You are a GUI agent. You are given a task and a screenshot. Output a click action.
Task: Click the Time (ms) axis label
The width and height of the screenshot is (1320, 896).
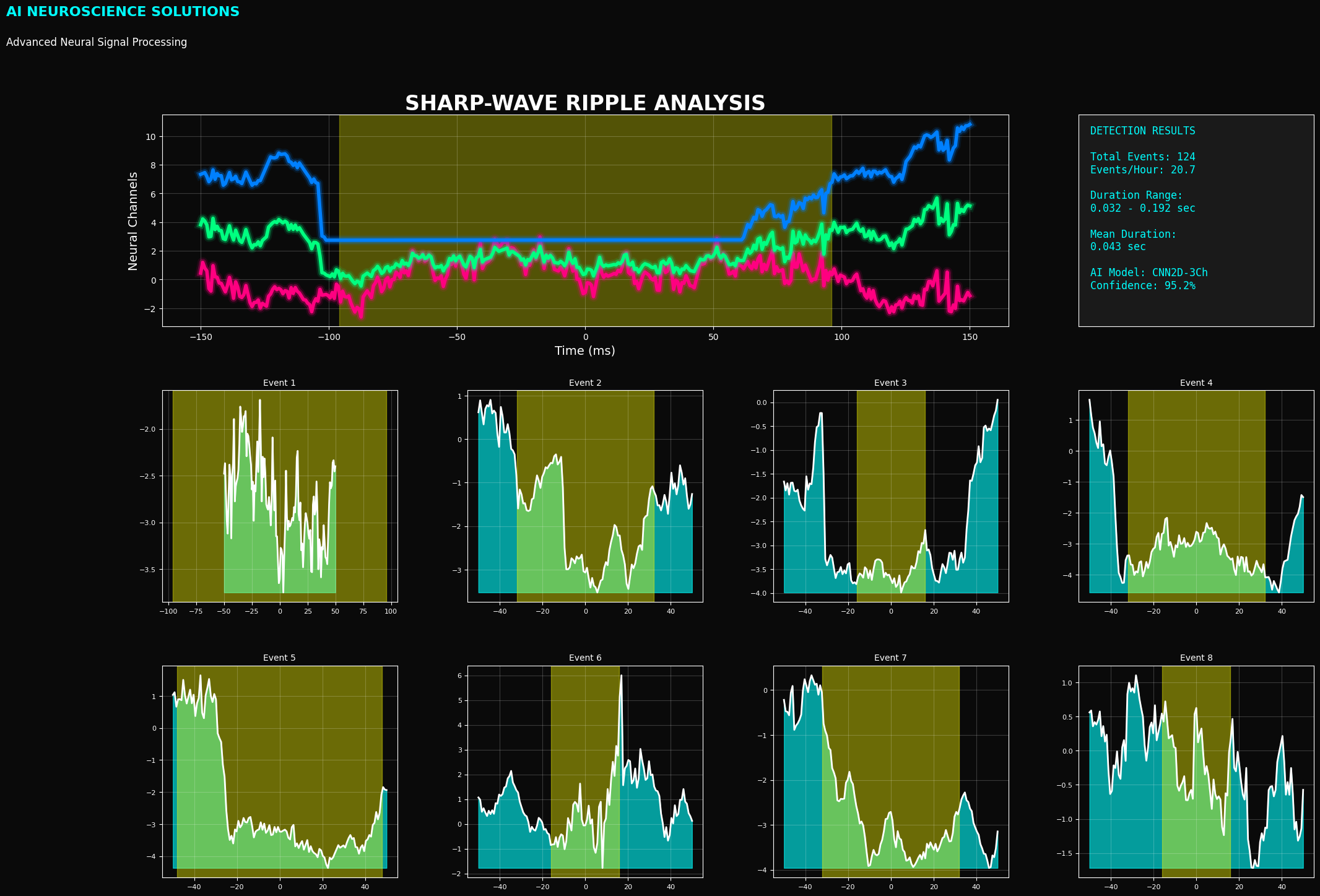tap(584, 350)
